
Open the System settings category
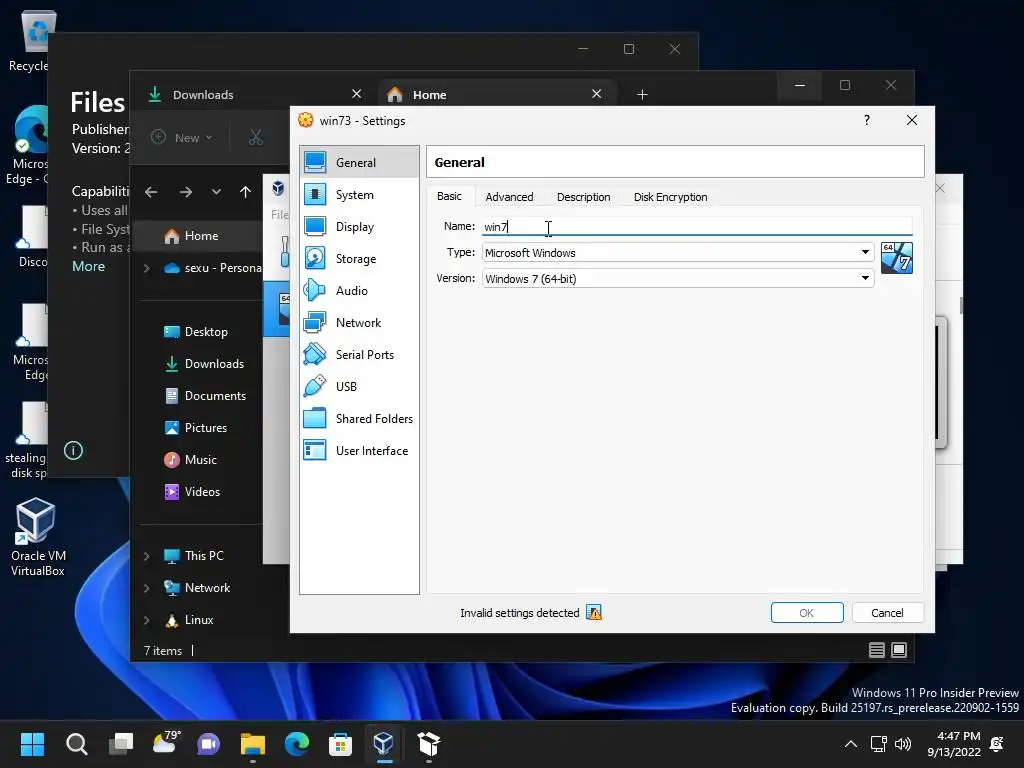pyautogui.click(x=359, y=195)
